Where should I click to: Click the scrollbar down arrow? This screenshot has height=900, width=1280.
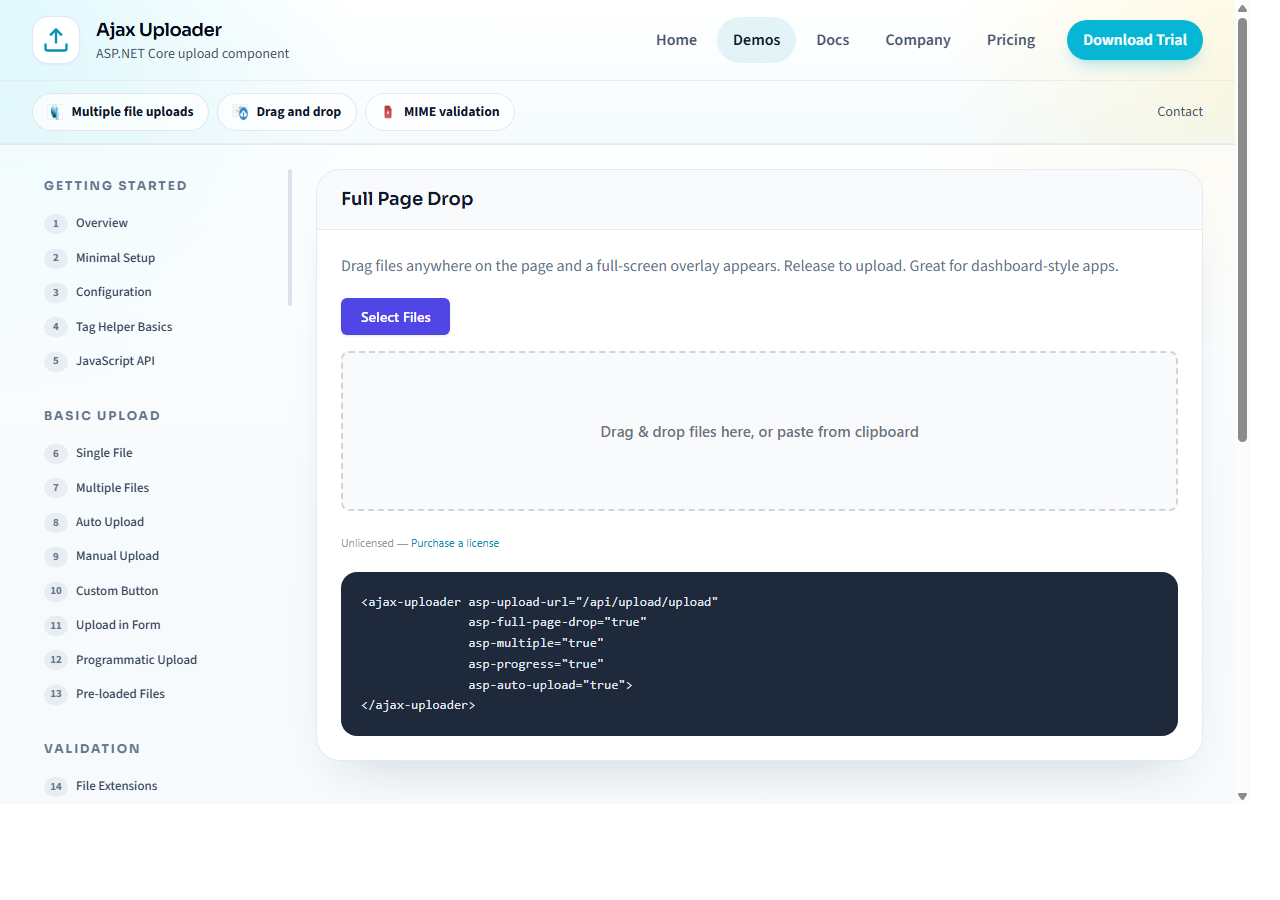[1243, 797]
